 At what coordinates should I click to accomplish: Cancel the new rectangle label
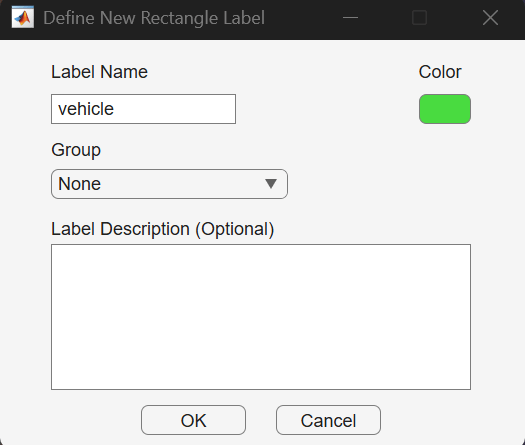click(x=328, y=420)
